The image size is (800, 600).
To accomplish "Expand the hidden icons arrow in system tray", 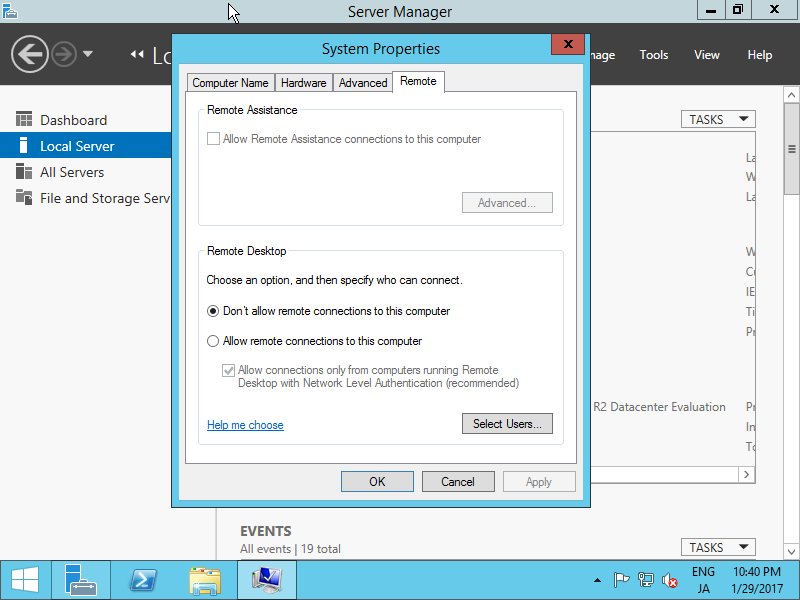I will click(x=595, y=579).
